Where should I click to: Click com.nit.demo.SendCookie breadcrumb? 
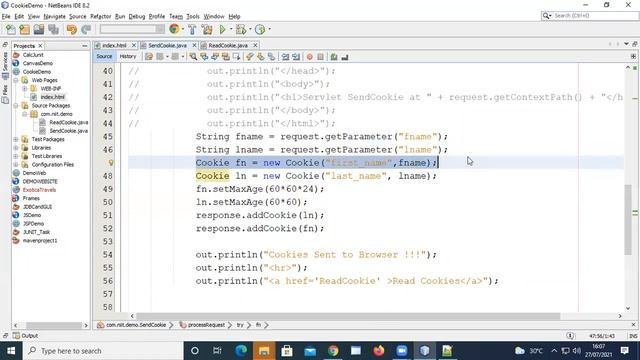pos(136,325)
